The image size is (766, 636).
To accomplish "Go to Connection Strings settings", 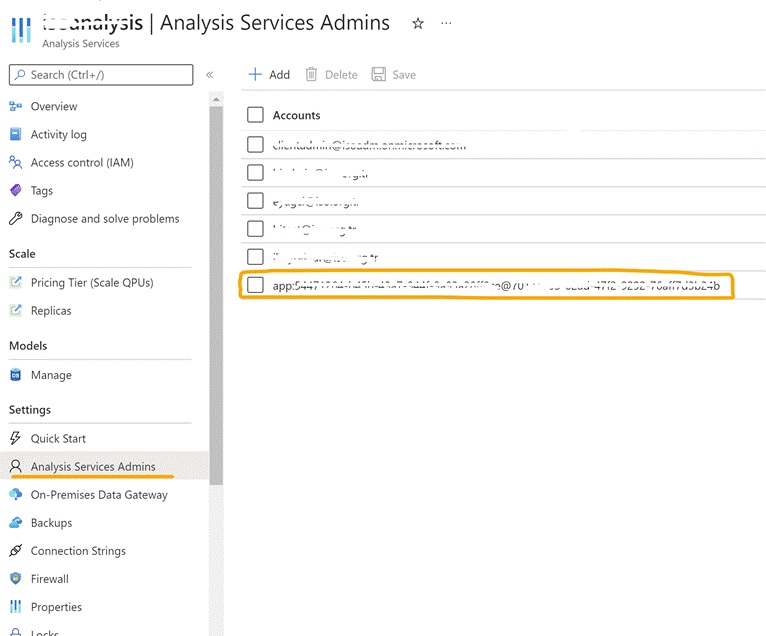I will (x=78, y=551).
